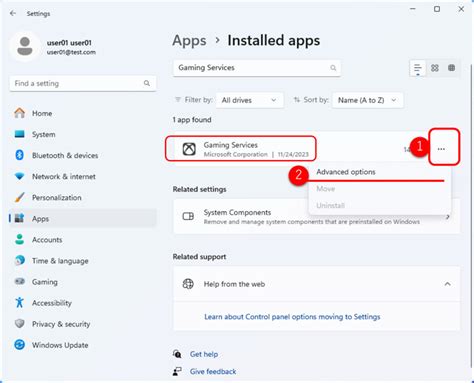The image size is (474, 383).
Task: Choose Move from the context menu
Action: click(x=380, y=189)
